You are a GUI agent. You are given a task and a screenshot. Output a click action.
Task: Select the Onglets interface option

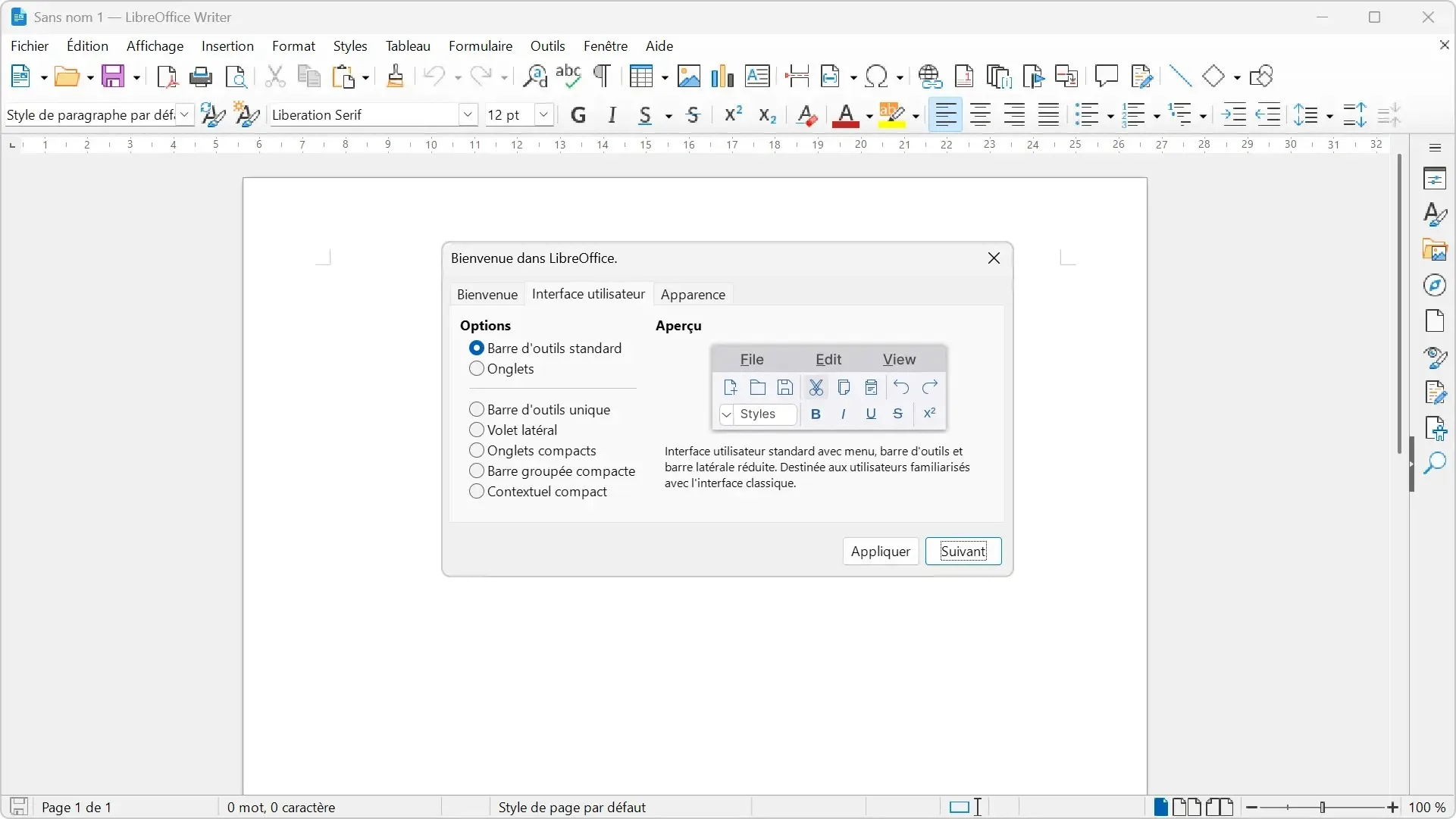click(478, 369)
